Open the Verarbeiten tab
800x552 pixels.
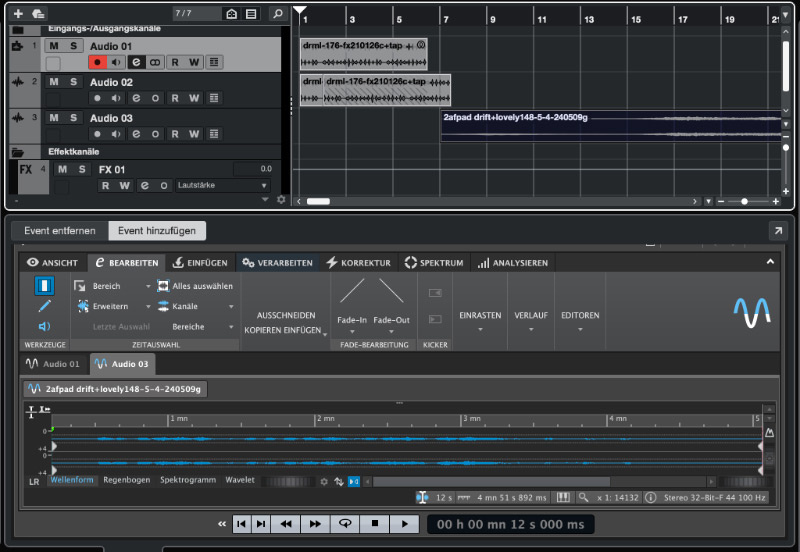tap(278, 263)
